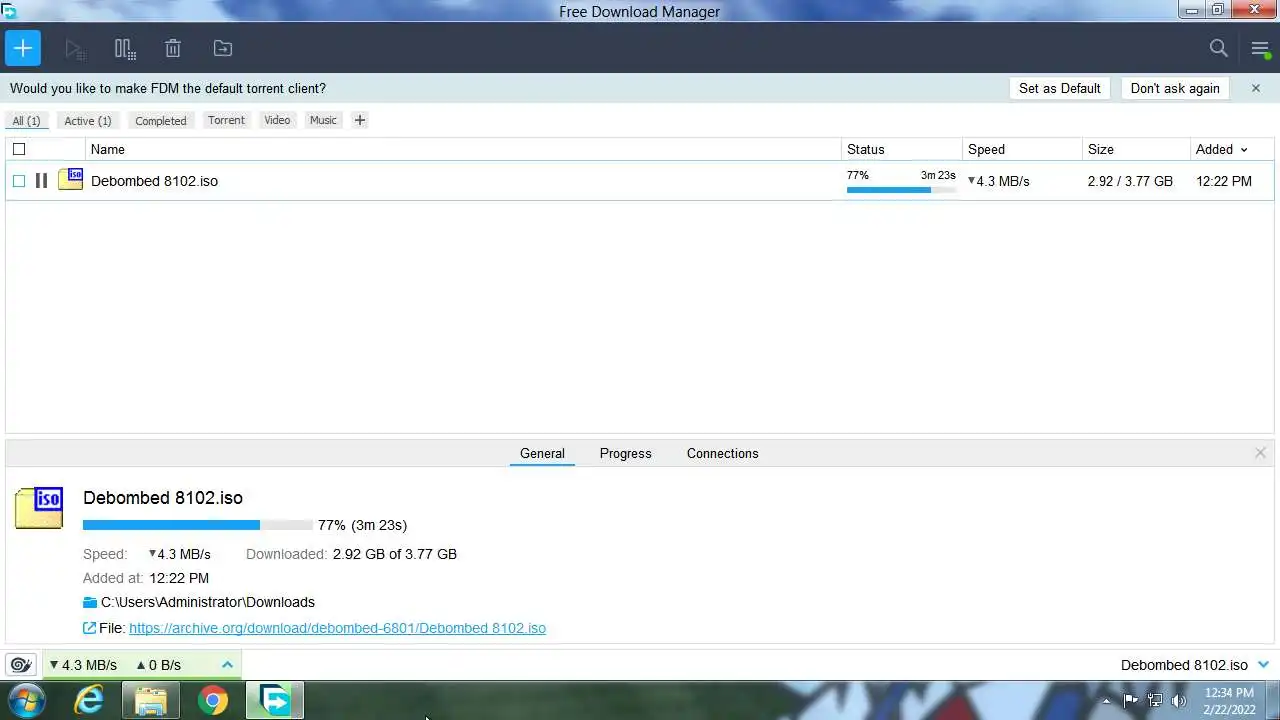Click Set as Default button
The width and height of the screenshot is (1280, 720).
tap(1060, 88)
